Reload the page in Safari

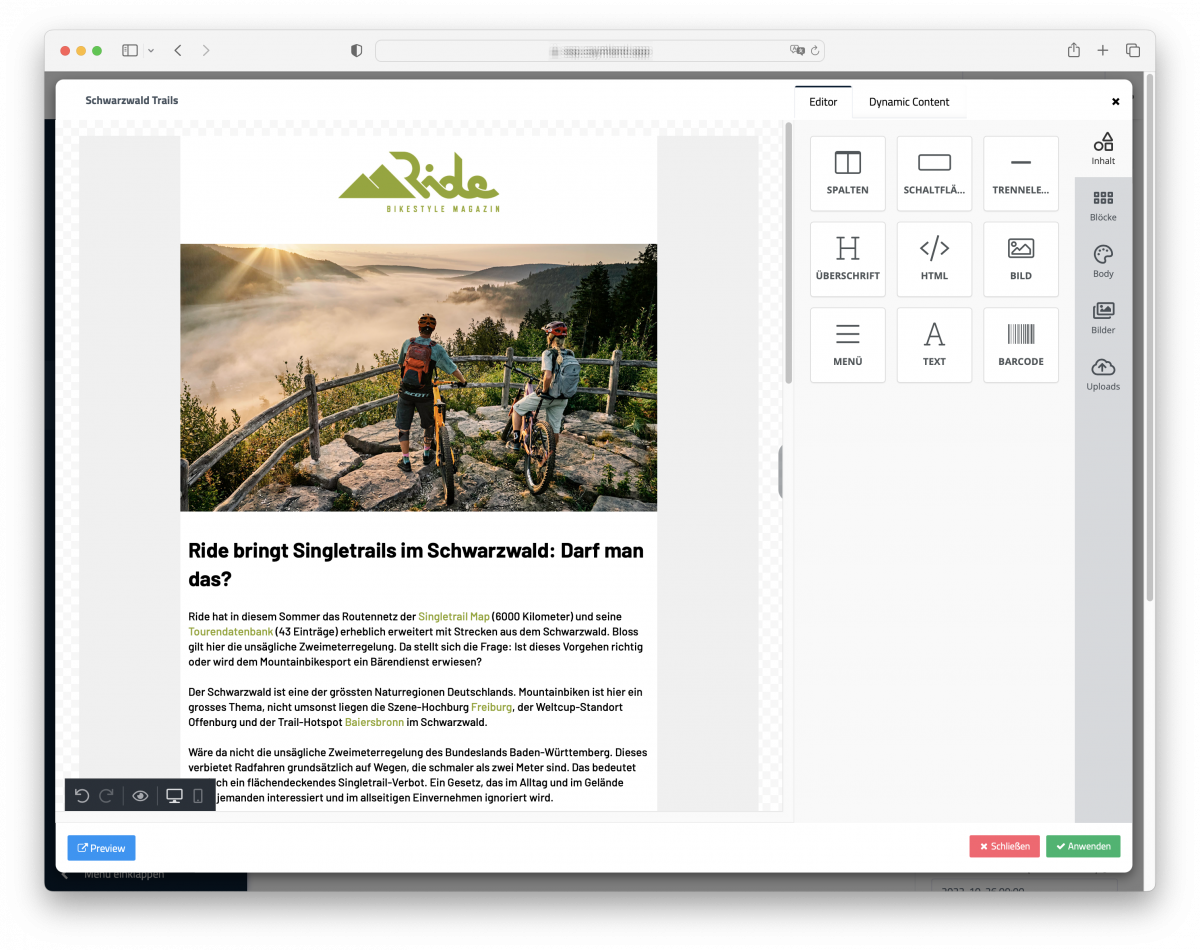pyautogui.click(x=815, y=50)
